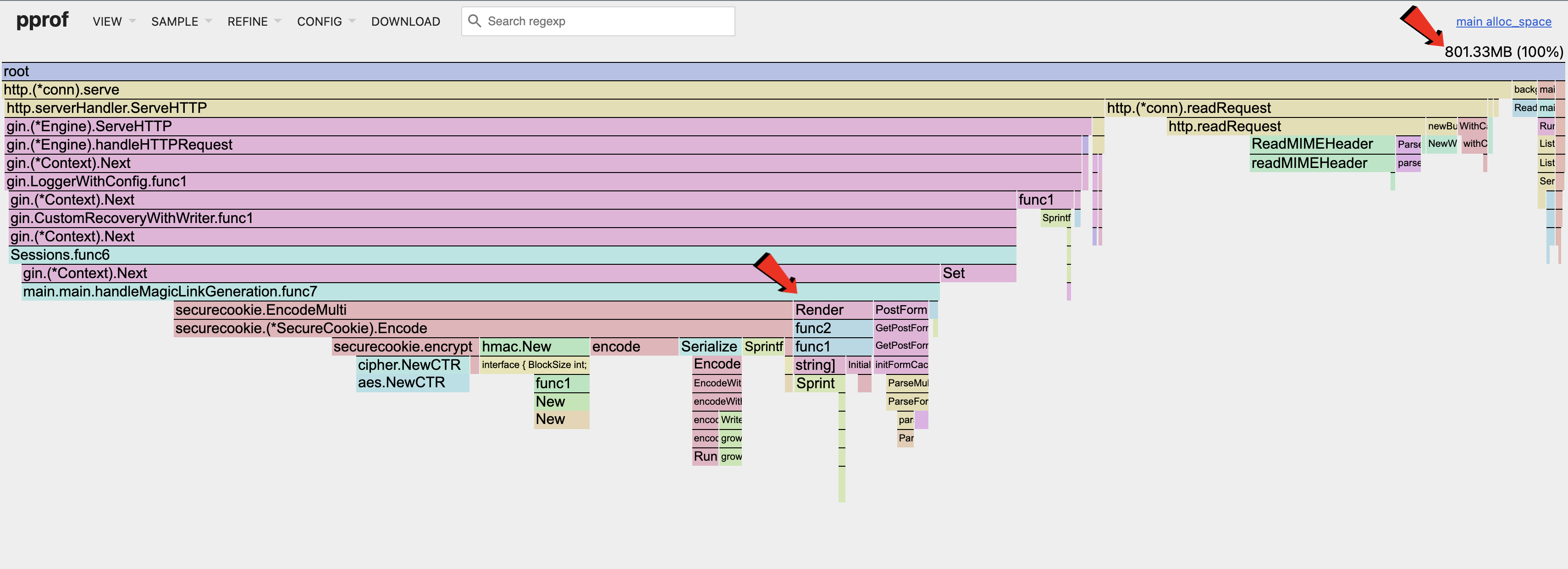
Task: Select the hmac.New frame
Action: [x=533, y=346]
